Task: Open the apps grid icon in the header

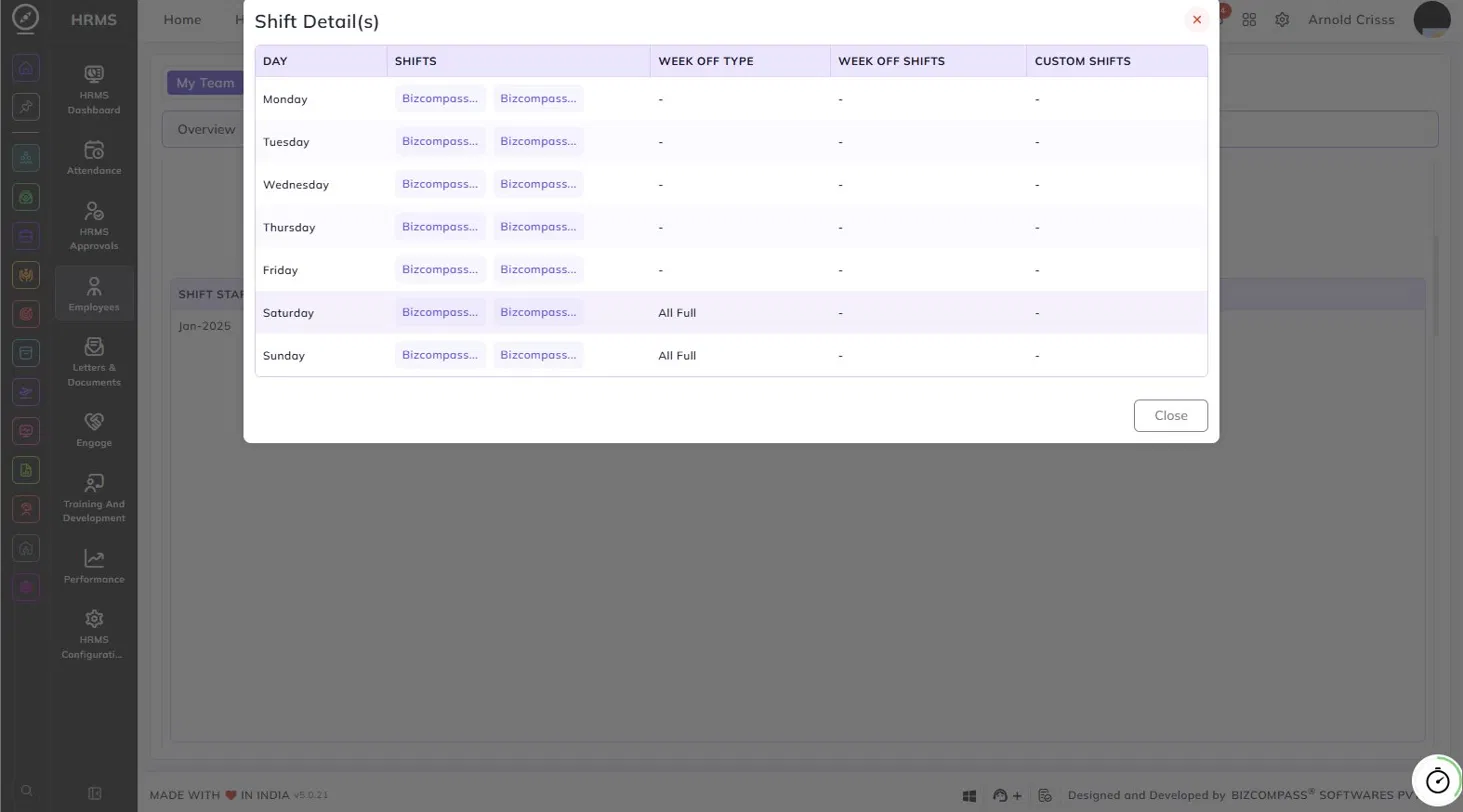Action: coord(1249,20)
